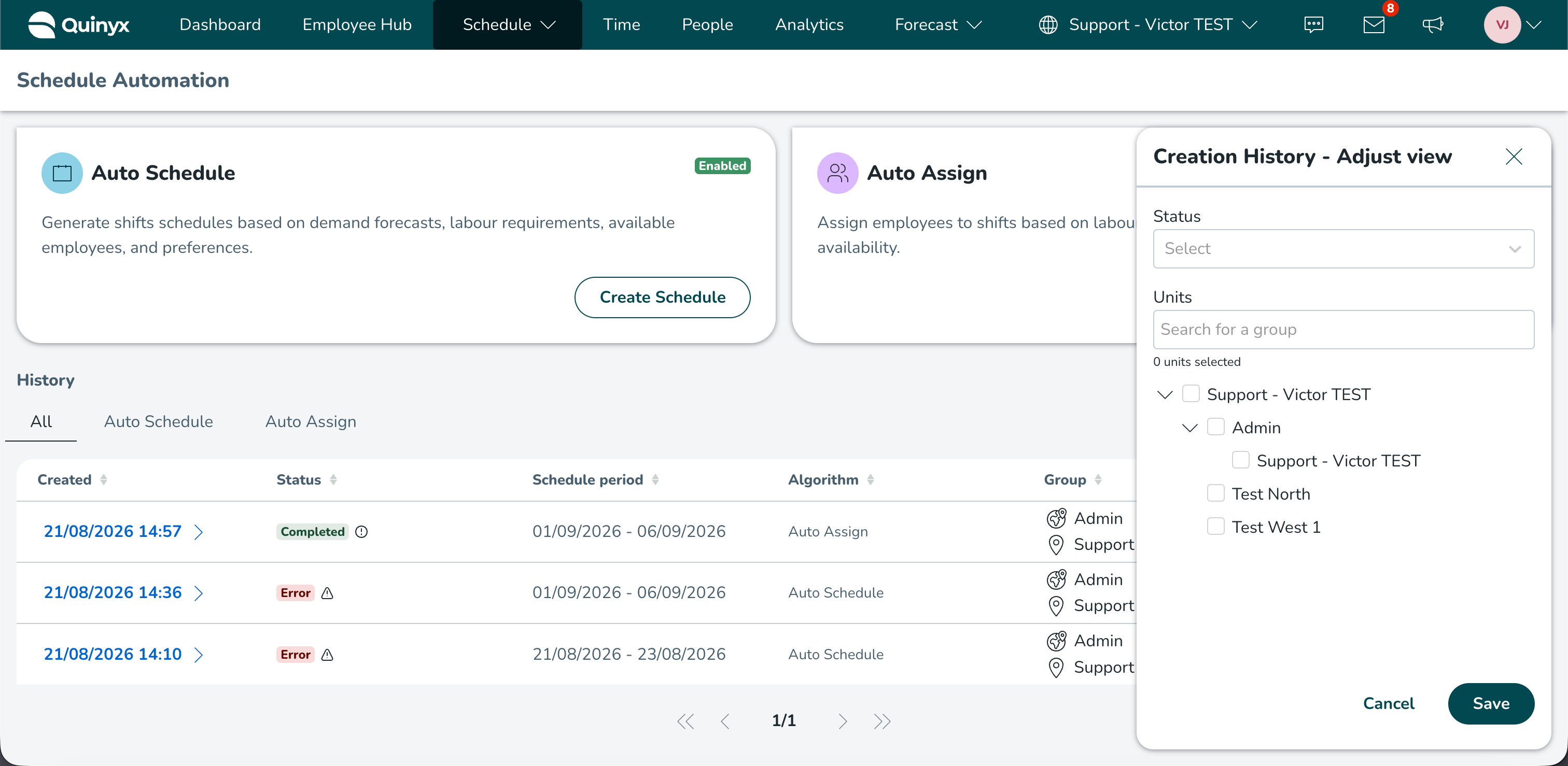Open the Time menu
This screenshot has height=766, width=1568.
pos(622,25)
